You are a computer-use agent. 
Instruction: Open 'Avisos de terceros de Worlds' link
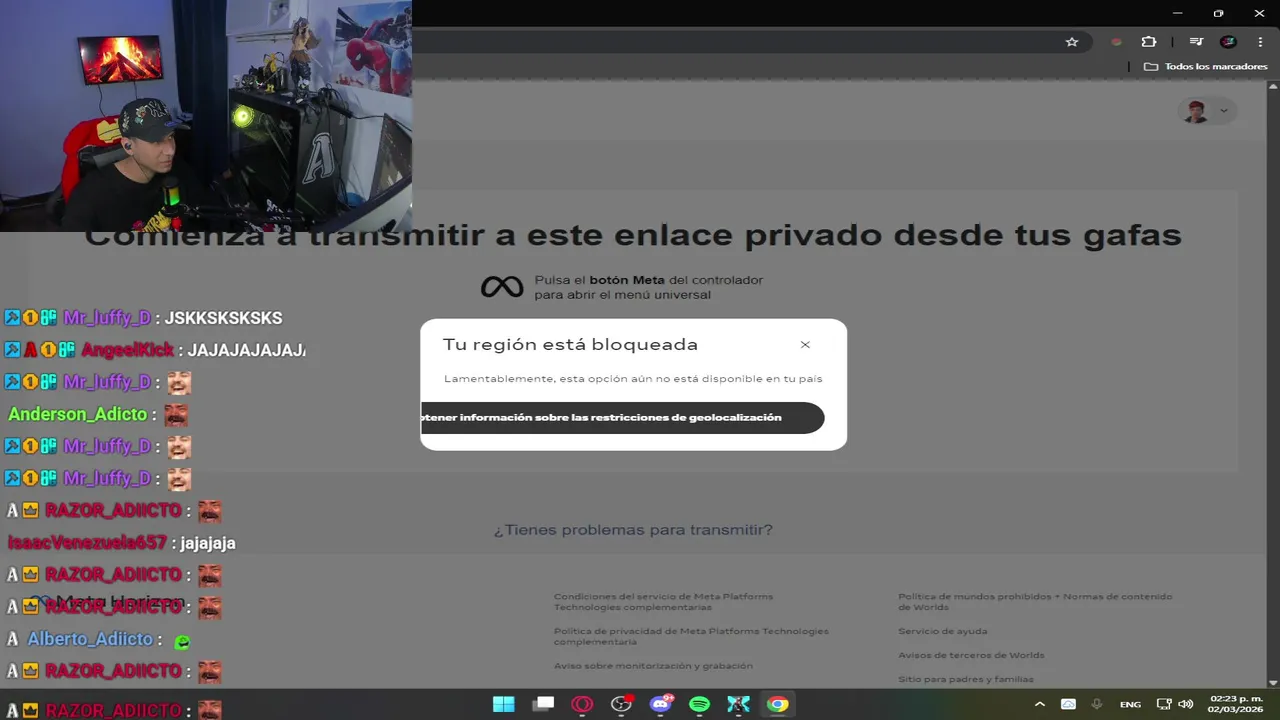971,655
